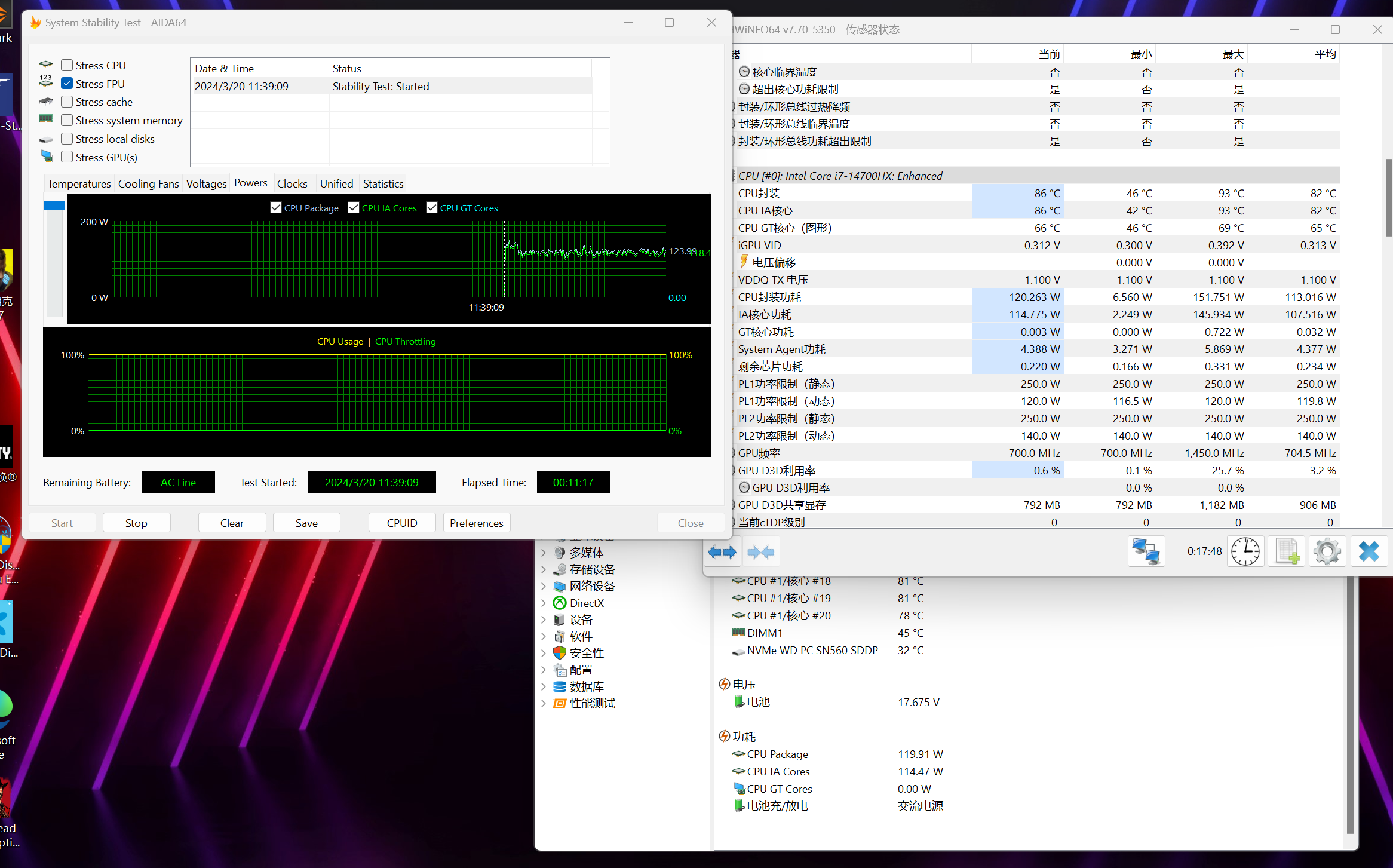Viewport: 1393px width, 868px height.
Task: Click the Voltage (电压) category lightning icon
Action: 725,684
